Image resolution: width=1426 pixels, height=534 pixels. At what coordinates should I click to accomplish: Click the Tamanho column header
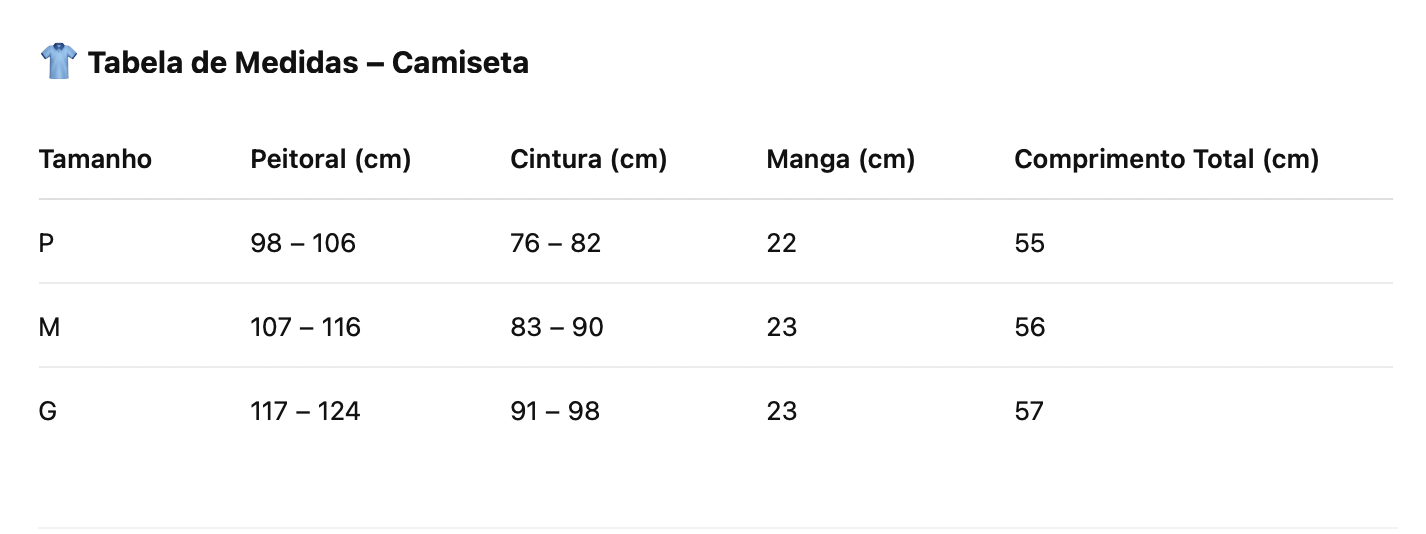pyautogui.click(x=95, y=159)
